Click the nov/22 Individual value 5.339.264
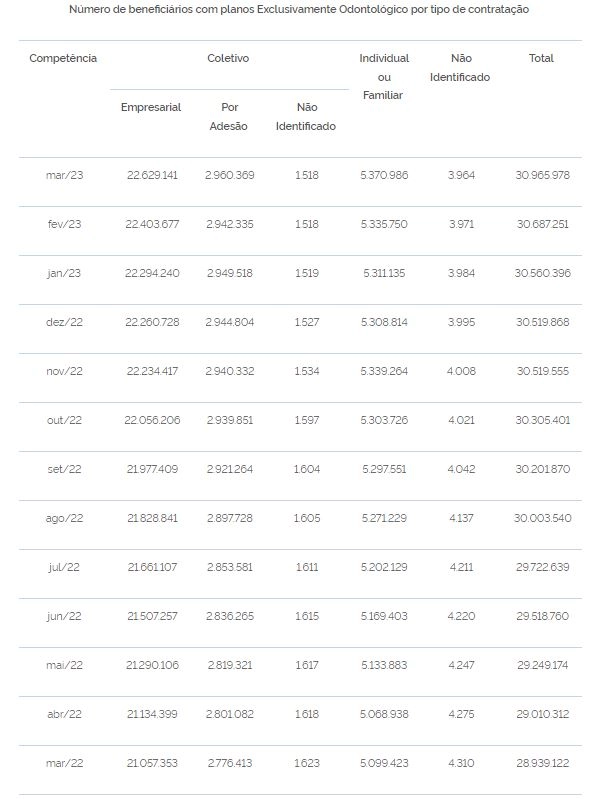The width and height of the screenshot is (602, 799). 384,371
